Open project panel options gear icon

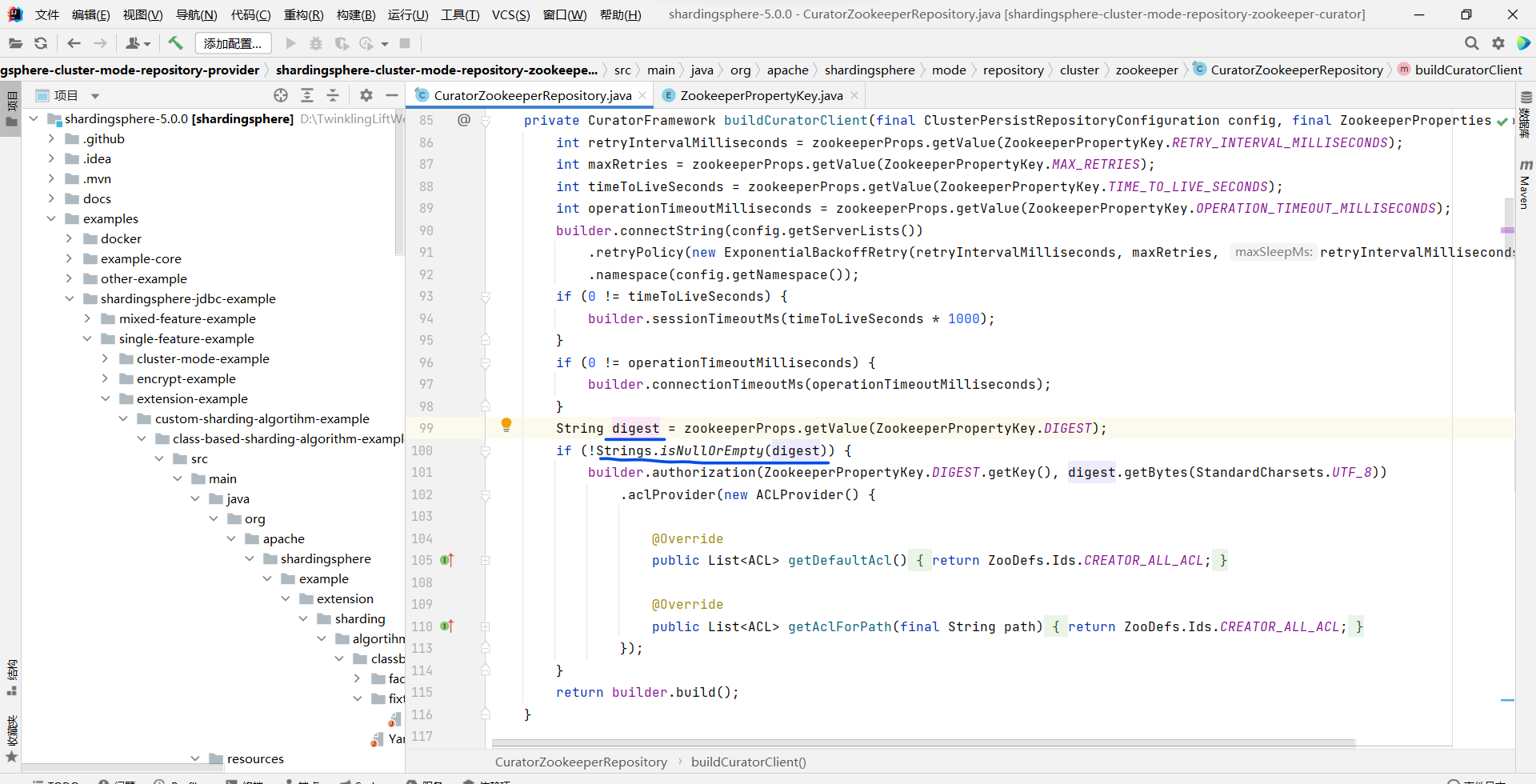[366, 95]
